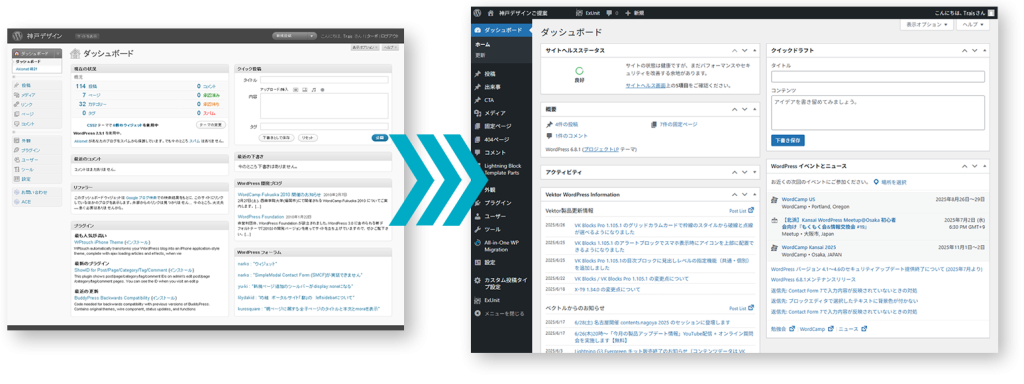1024x384 pixels.
Task: Toggle the 概要 panel with its triangle
Action: pos(755,109)
